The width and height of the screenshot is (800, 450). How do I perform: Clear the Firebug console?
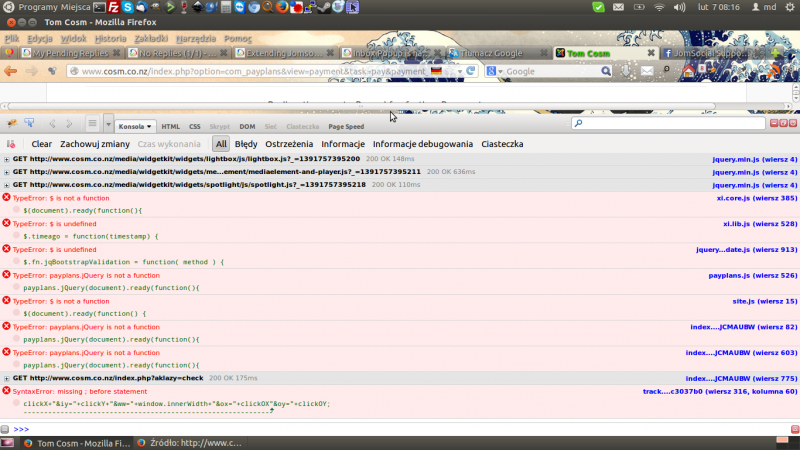41,144
